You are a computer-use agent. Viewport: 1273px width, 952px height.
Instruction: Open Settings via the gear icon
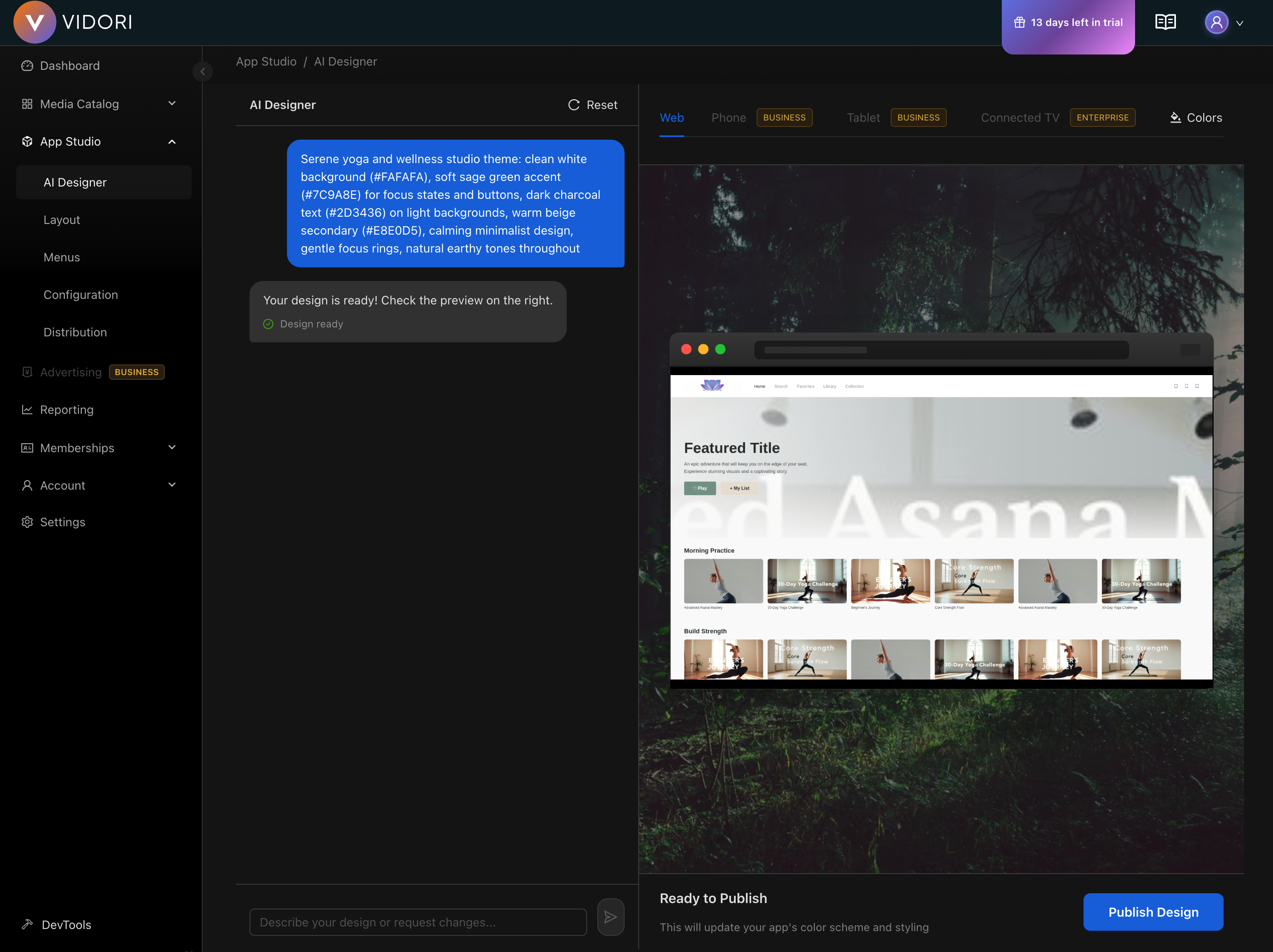[27, 522]
